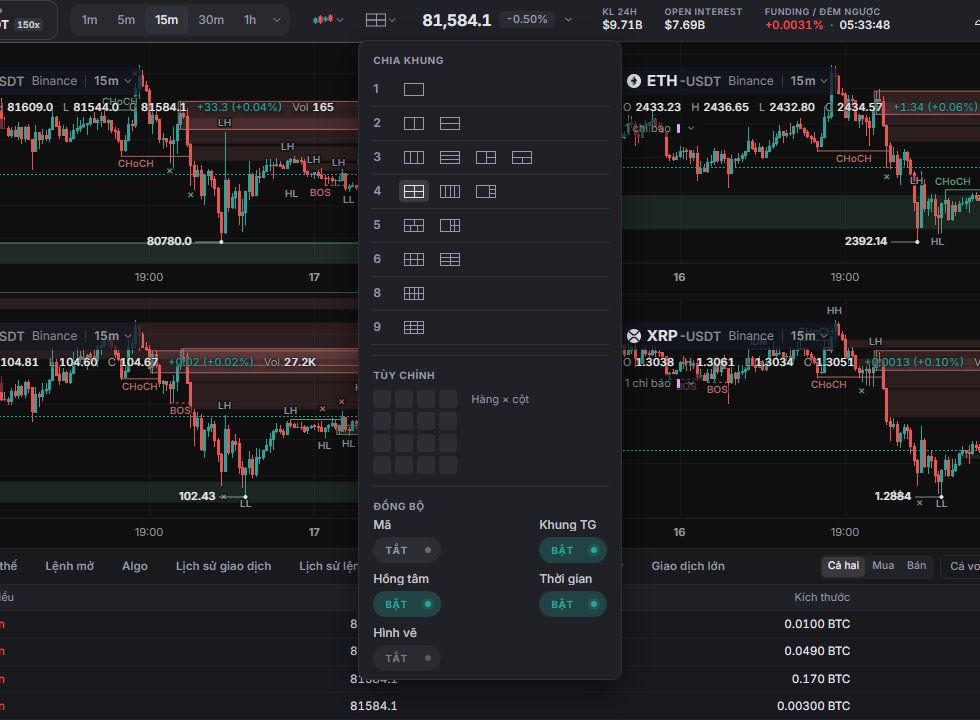This screenshot has height=720, width=980.
Task: Select the three stacked rows layout
Action: point(450,158)
